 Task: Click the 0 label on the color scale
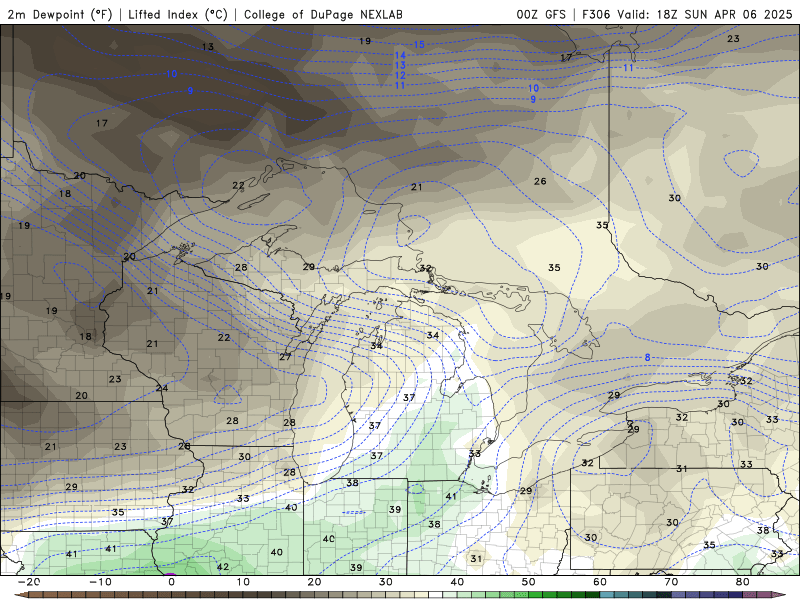click(171, 582)
